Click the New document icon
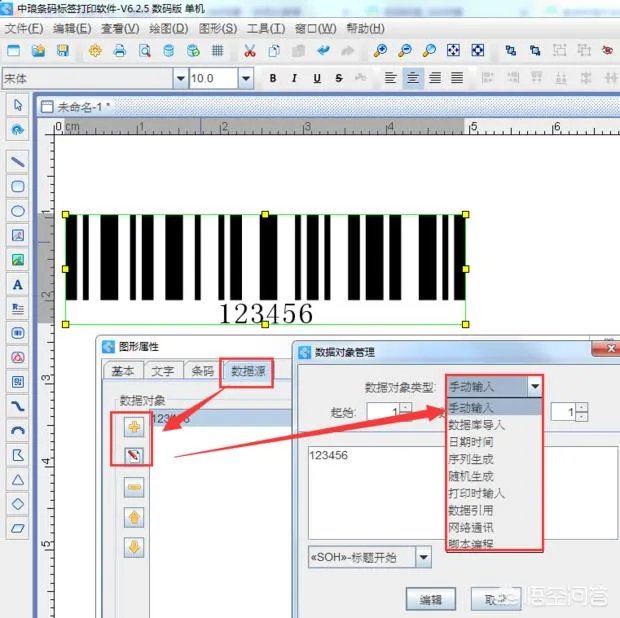Viewport: 620px width, 618px height. [14, 51]
